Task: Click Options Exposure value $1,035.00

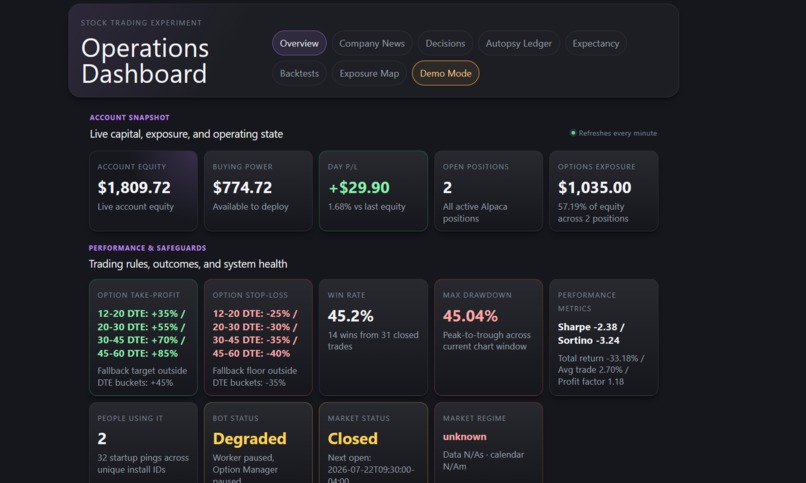Action: pos(595,188)
